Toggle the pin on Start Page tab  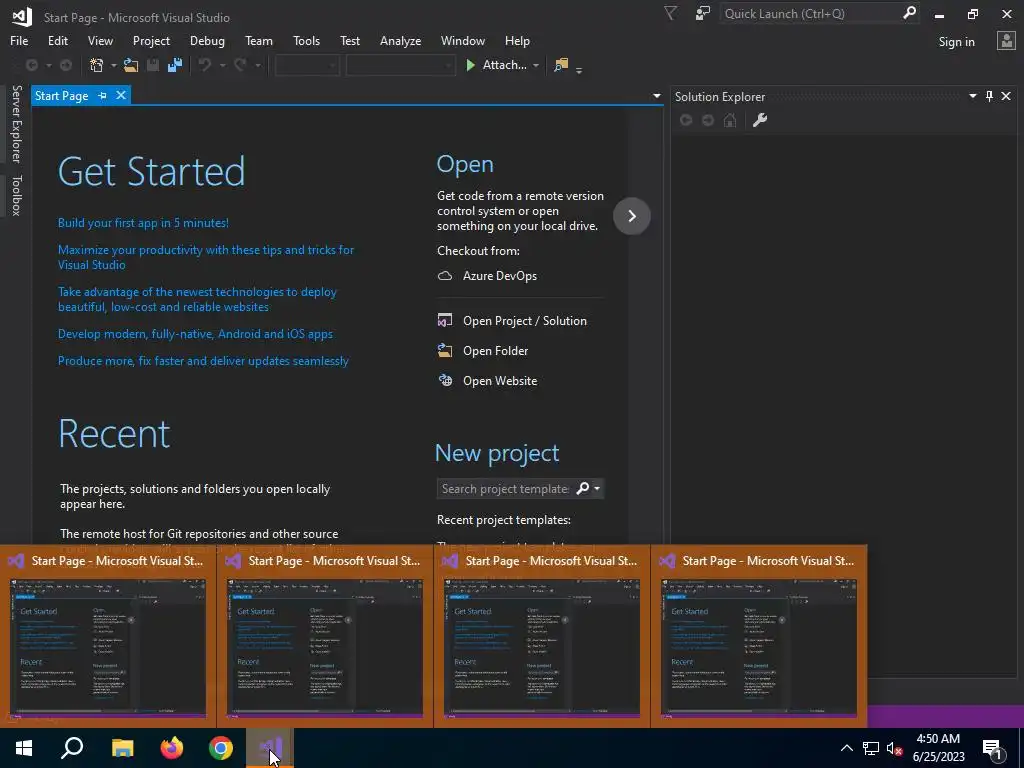103,96
